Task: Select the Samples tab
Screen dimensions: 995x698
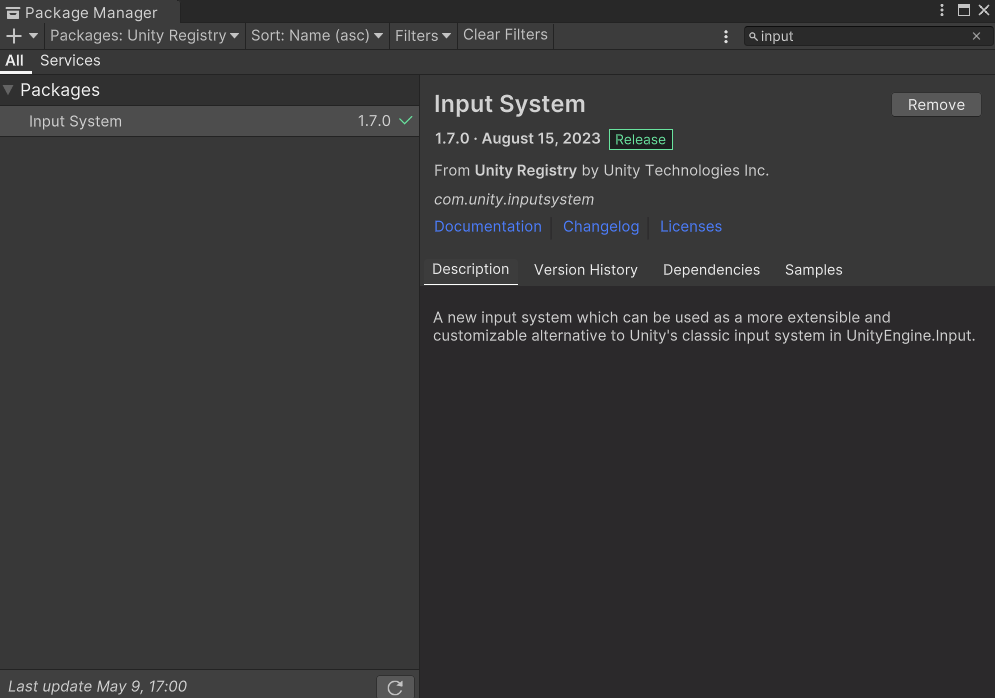Action: [x=814, y=270]
